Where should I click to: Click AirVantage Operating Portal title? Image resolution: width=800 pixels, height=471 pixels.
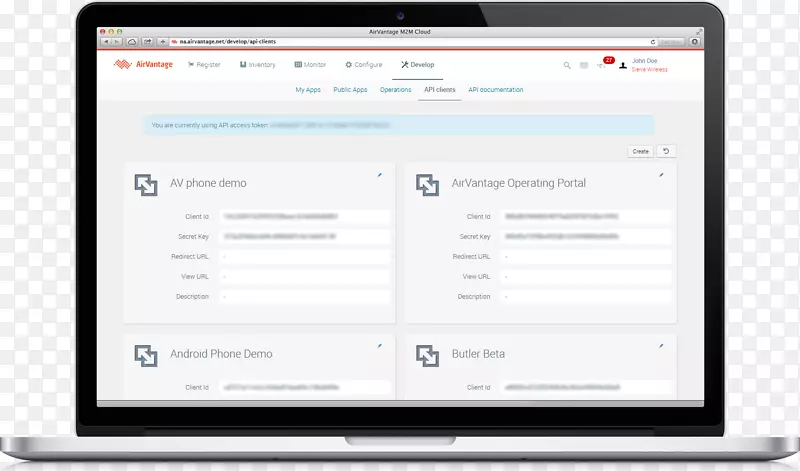[x=519, y=183]
